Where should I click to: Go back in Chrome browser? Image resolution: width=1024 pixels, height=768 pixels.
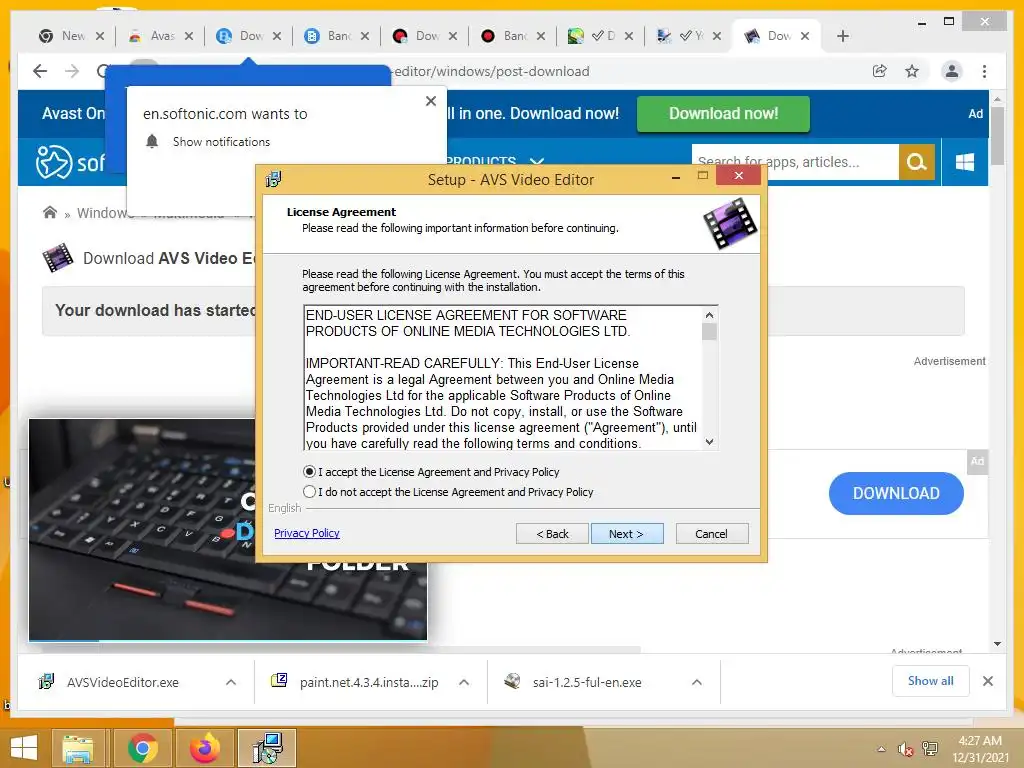40,71
